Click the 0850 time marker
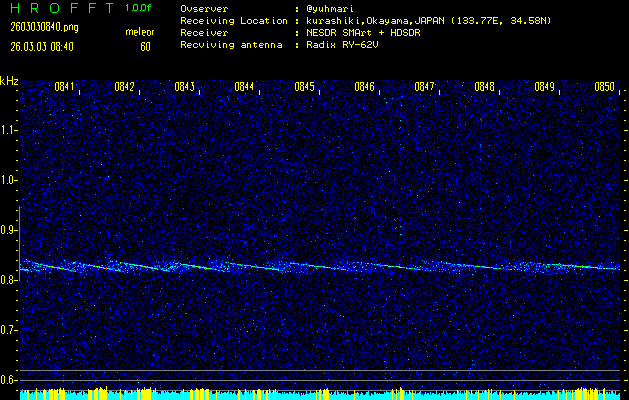The height and width of the screenshot is (400, 629). point(604,87)
